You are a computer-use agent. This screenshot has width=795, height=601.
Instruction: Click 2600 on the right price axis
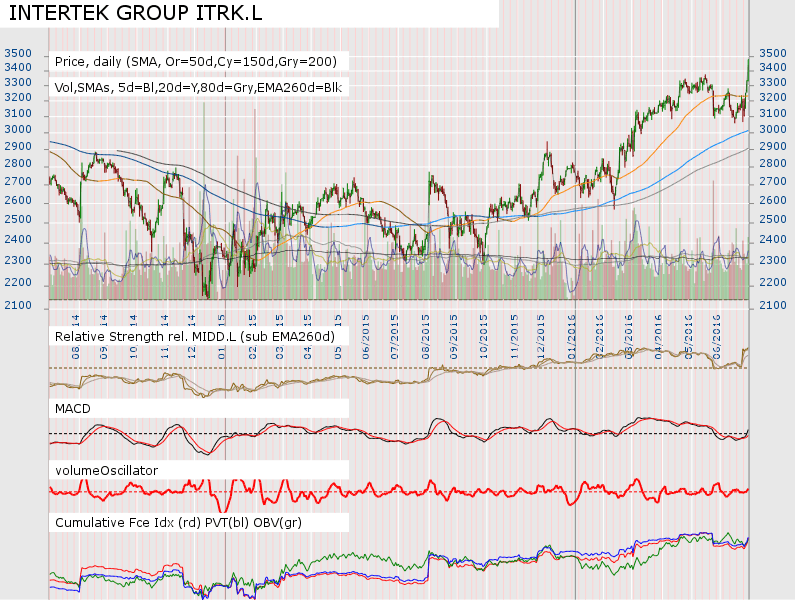773,200
